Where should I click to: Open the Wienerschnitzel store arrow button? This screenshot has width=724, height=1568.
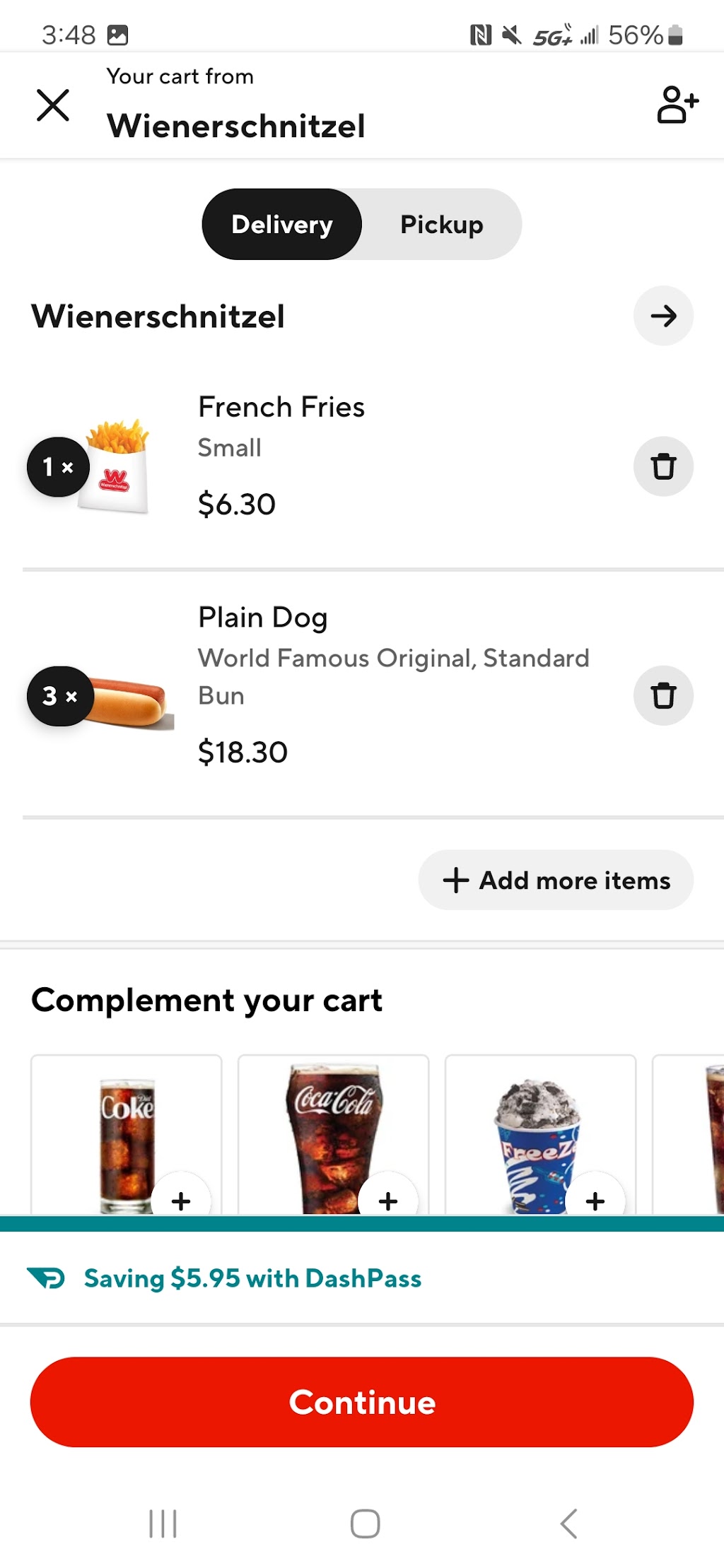pyautogui.click(x=663, y=316)
